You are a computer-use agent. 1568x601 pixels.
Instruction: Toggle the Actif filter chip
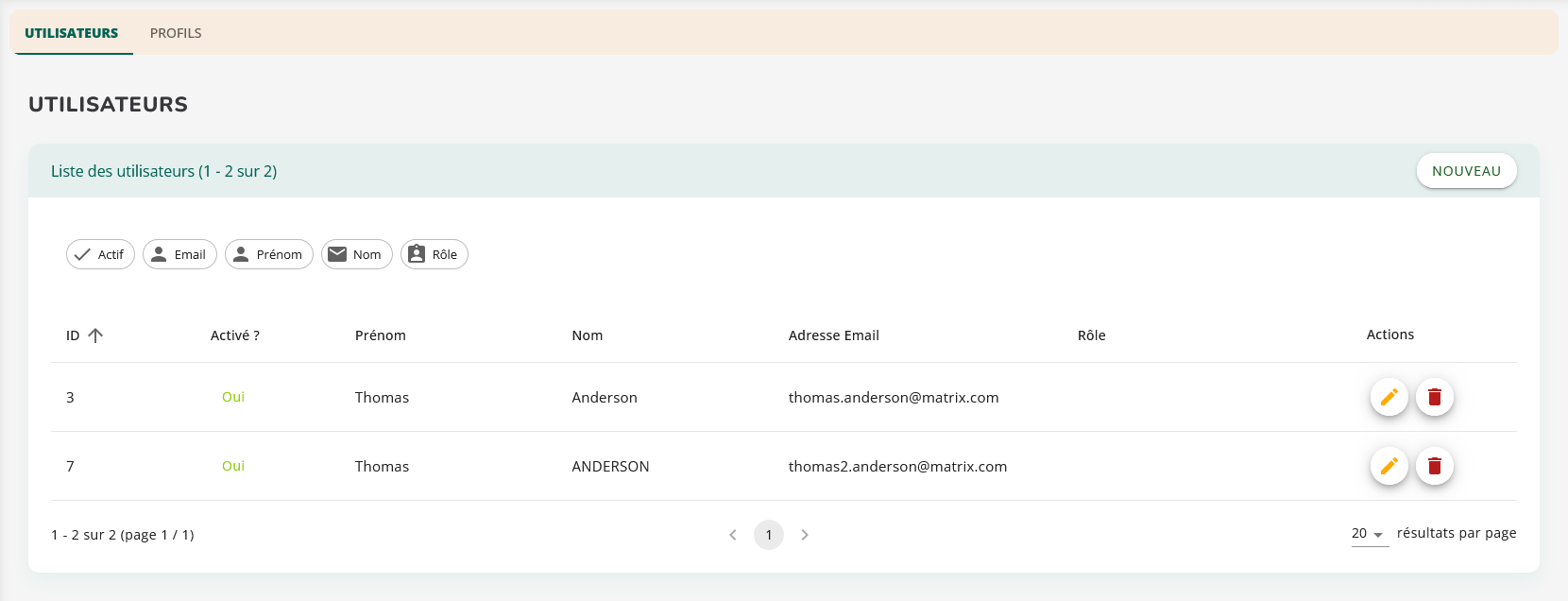(100, 254)
